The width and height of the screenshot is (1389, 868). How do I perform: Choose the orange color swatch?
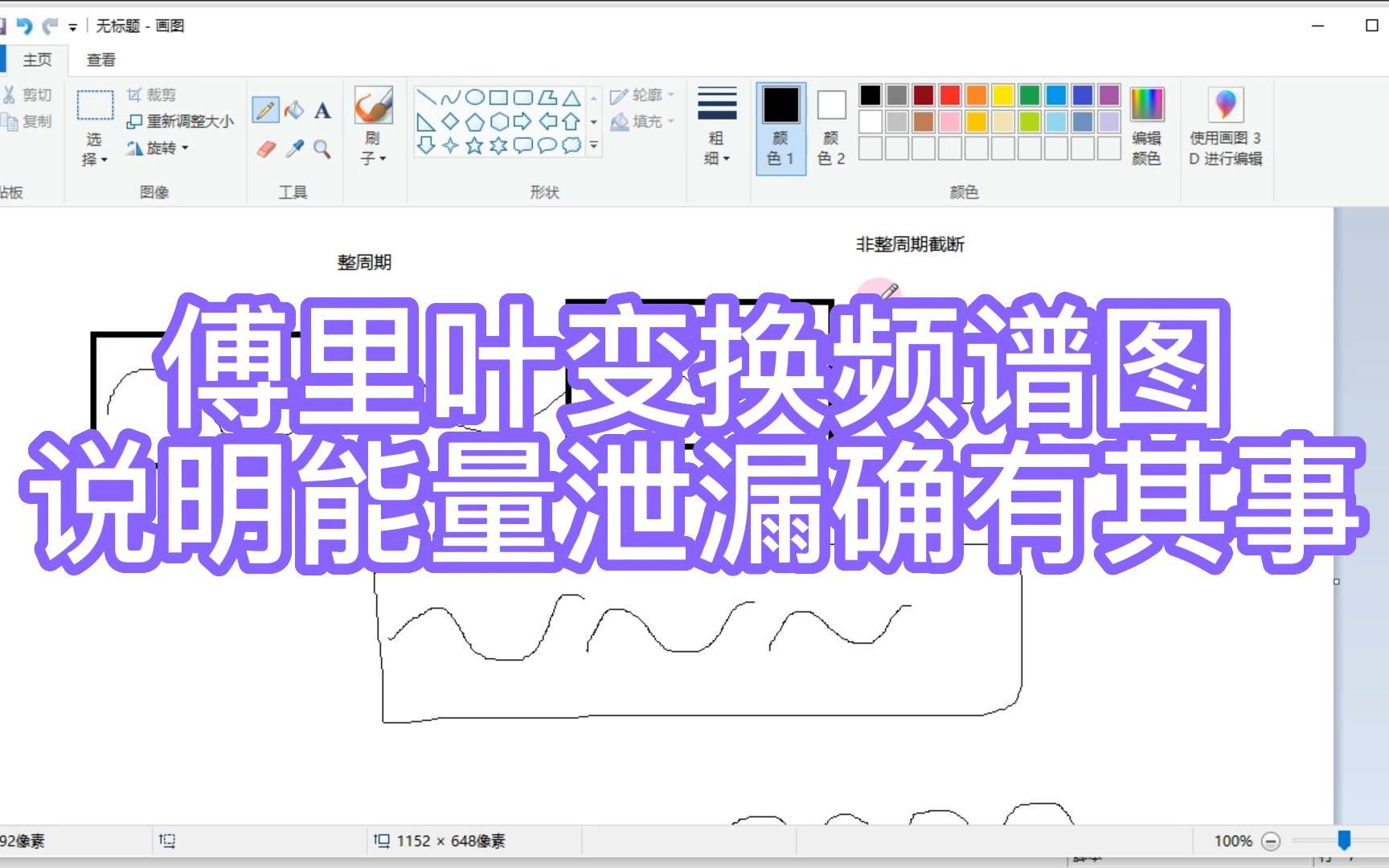pyautogui.click(x=977, y=95)
